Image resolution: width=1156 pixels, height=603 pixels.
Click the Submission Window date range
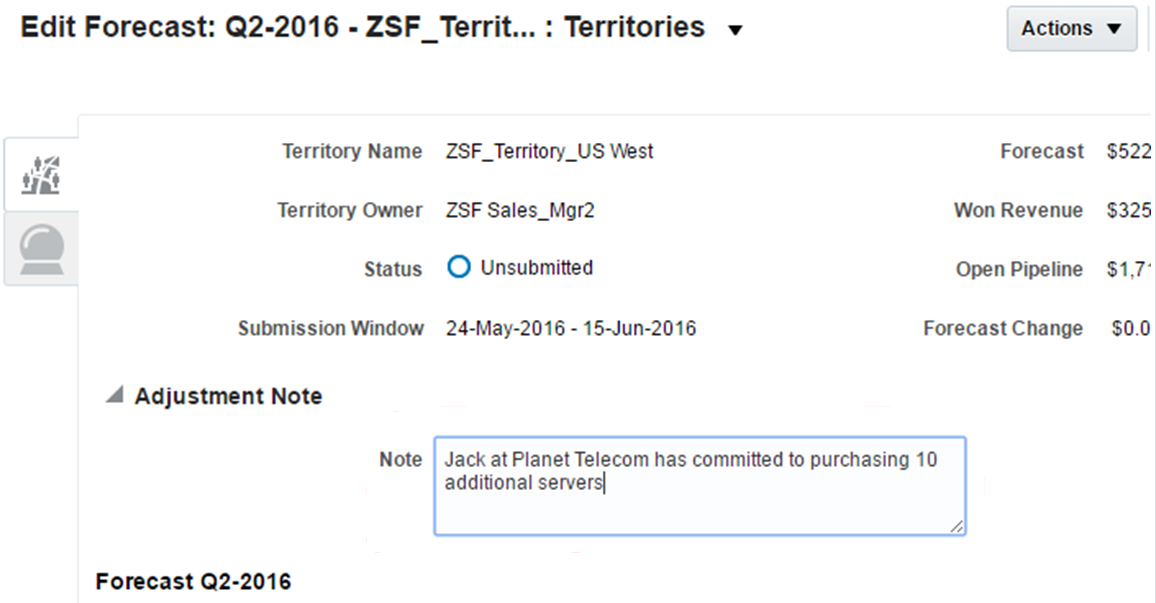pos(570,328)
